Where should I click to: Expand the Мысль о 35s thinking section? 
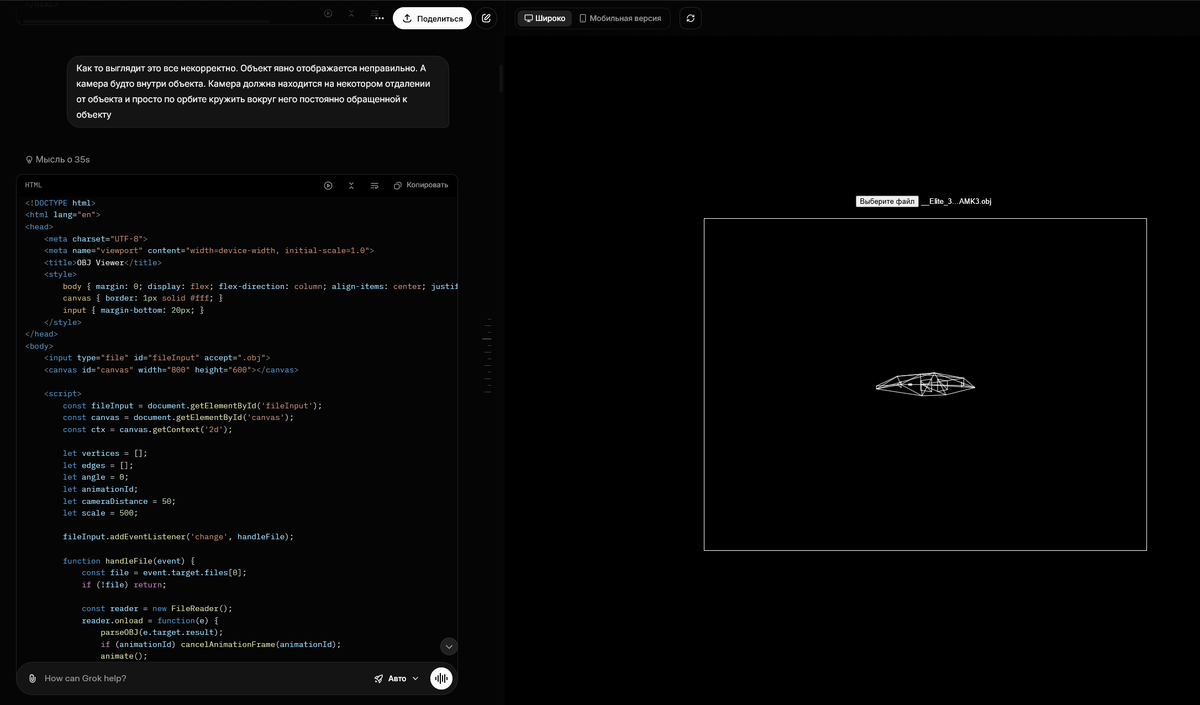(x=57, y=159)
